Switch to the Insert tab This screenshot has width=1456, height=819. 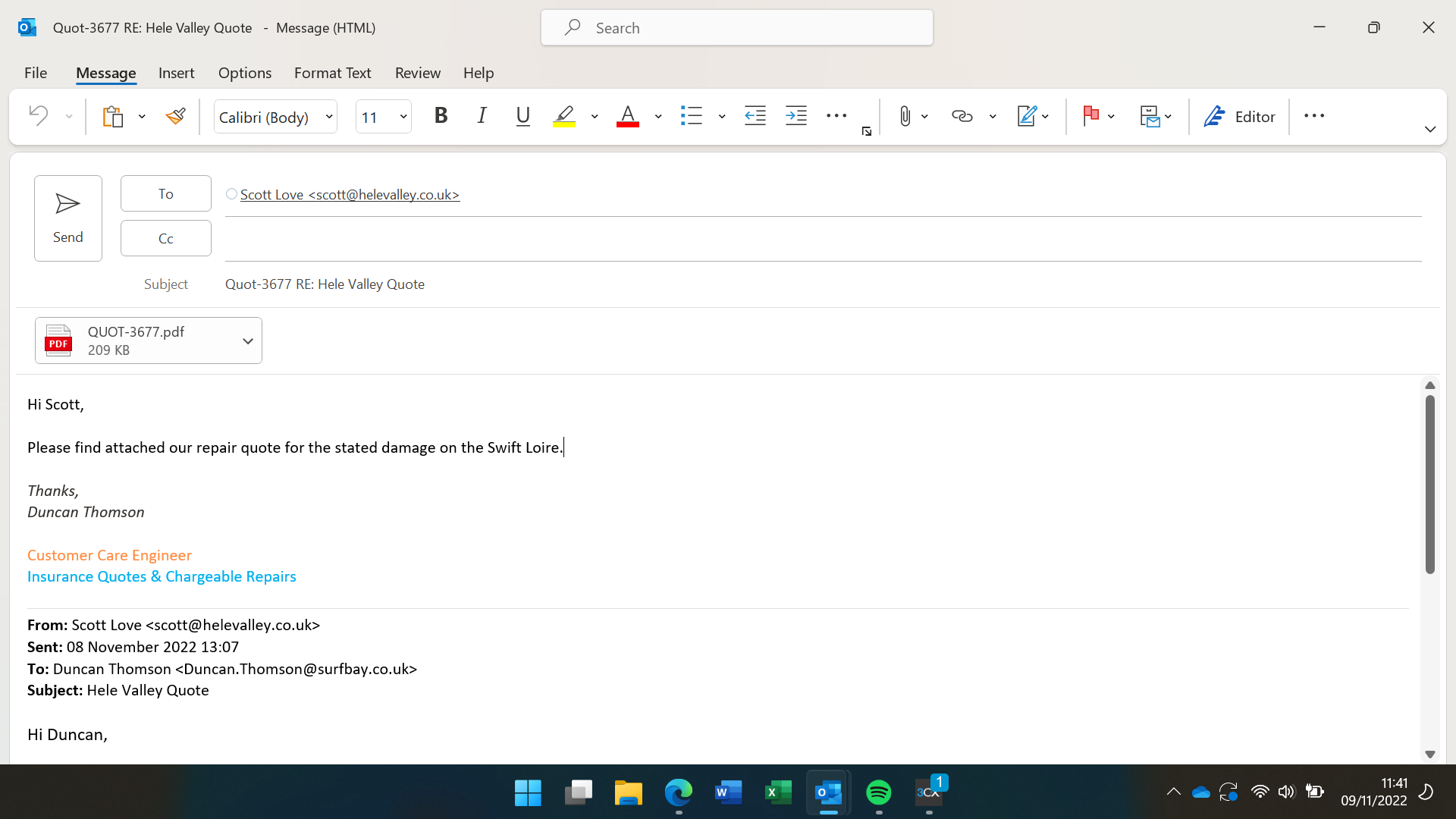176,73
